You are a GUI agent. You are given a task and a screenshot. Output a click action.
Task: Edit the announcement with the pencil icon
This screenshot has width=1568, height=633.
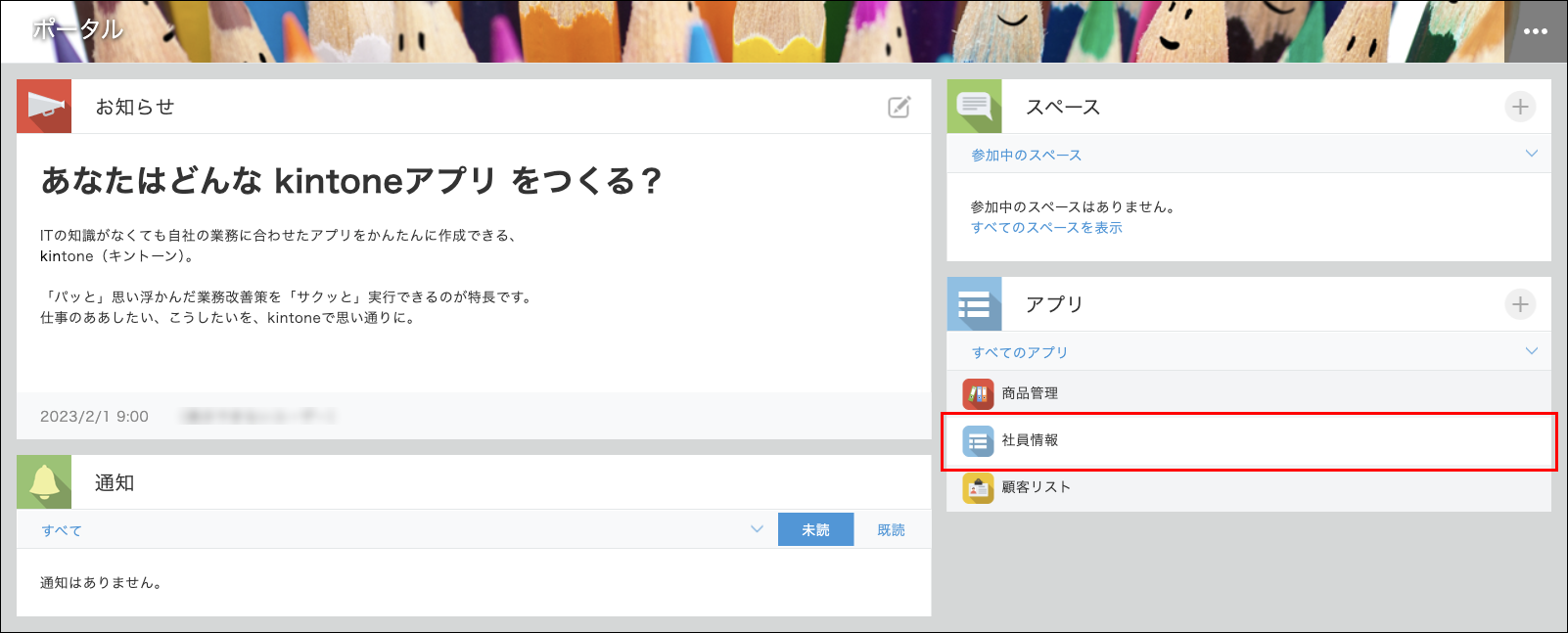(899, 107)
